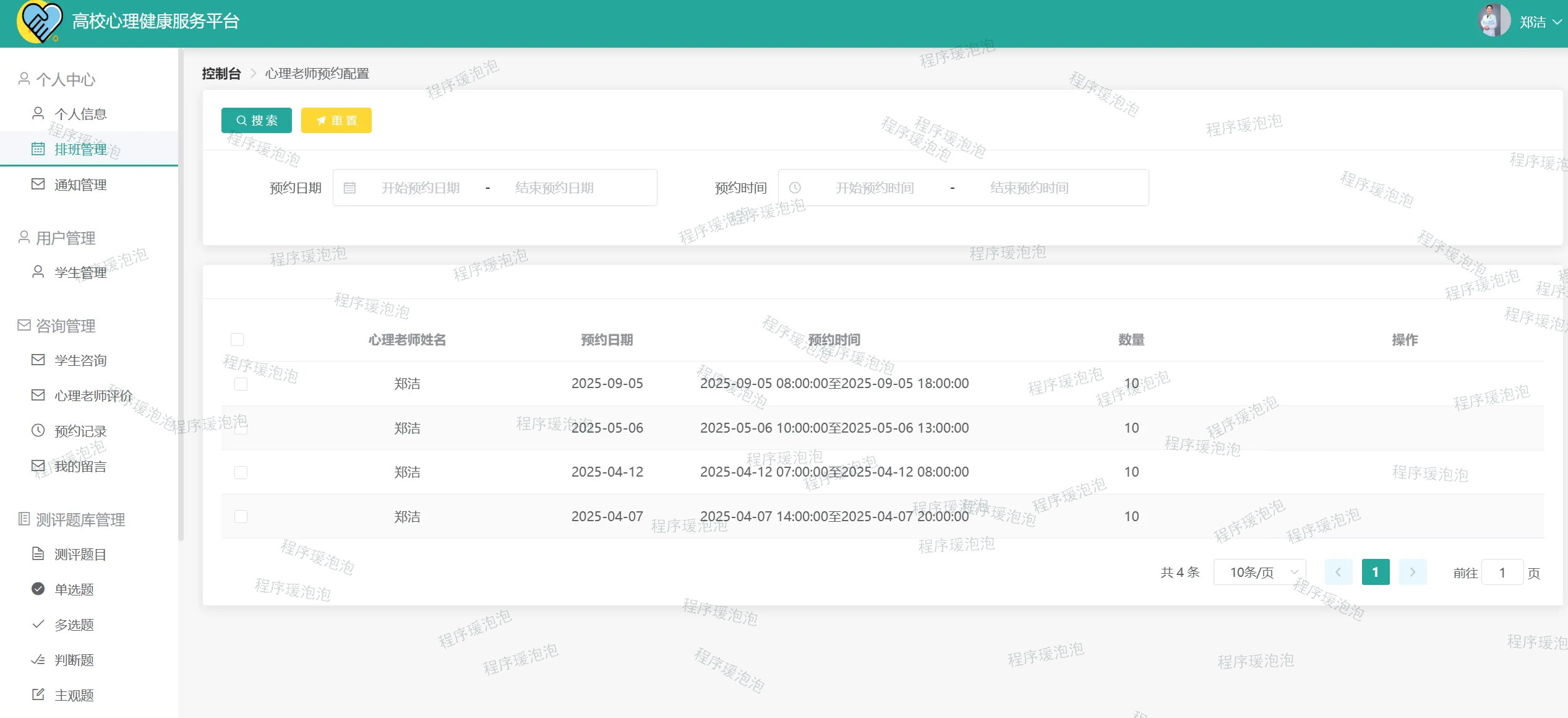This screenshot has height=718, width=1568.
Task: Click the platform heart logo icon
Action: pyautogui.click(x=40, y=22)
